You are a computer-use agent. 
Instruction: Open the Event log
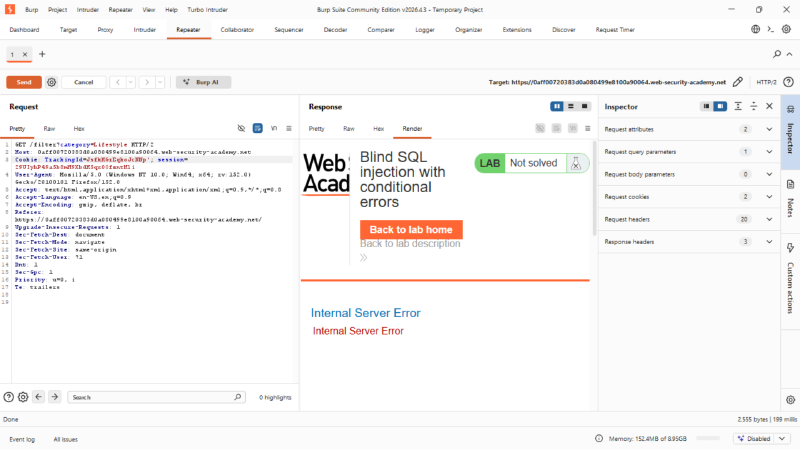(22, 439)
